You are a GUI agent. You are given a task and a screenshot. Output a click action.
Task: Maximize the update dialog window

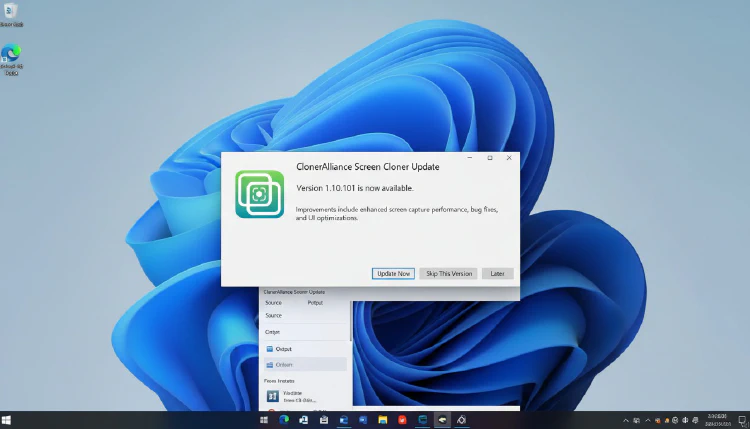click(x=489, y=158)
